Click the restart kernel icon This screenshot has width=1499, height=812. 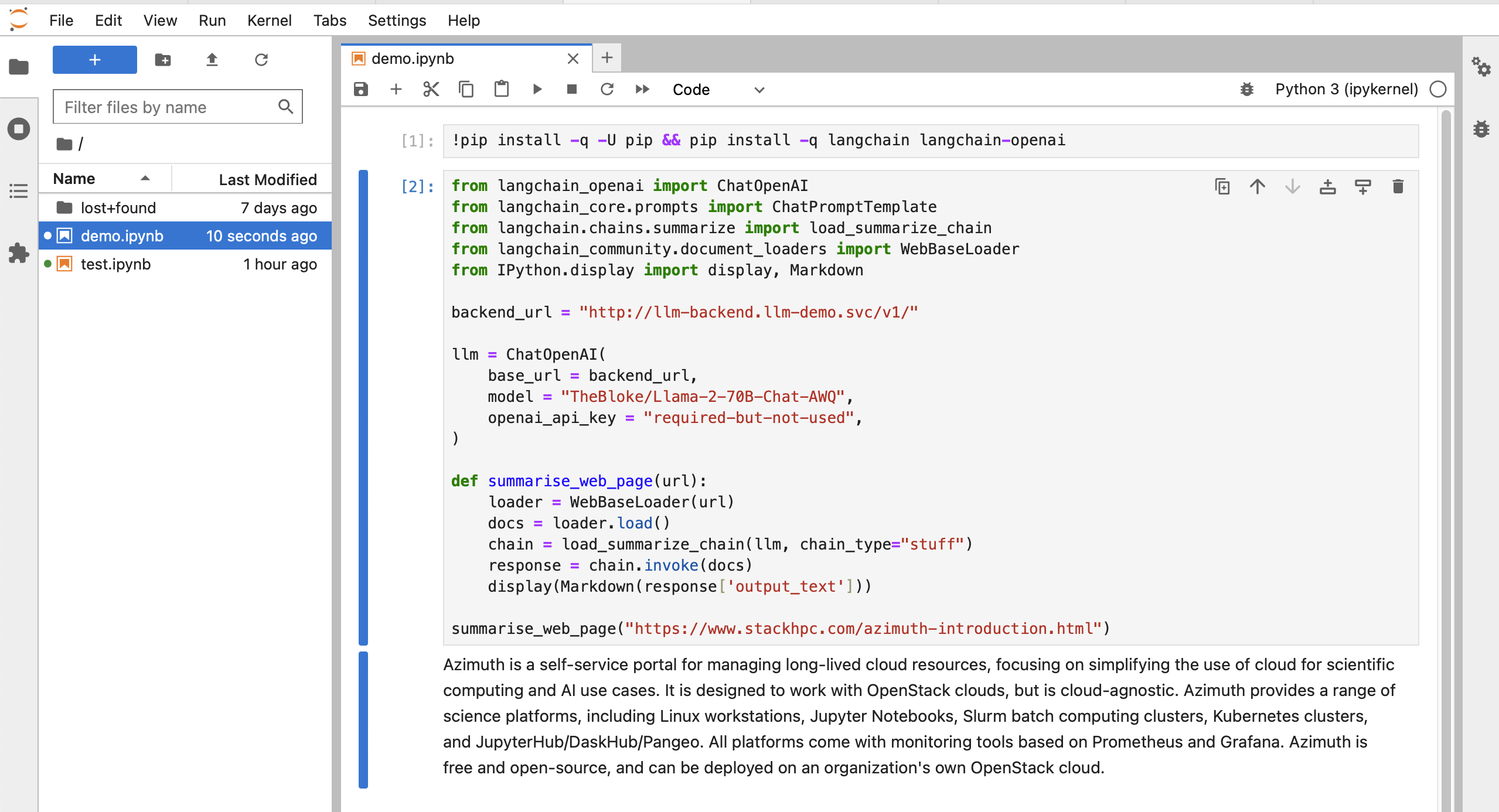605,89
